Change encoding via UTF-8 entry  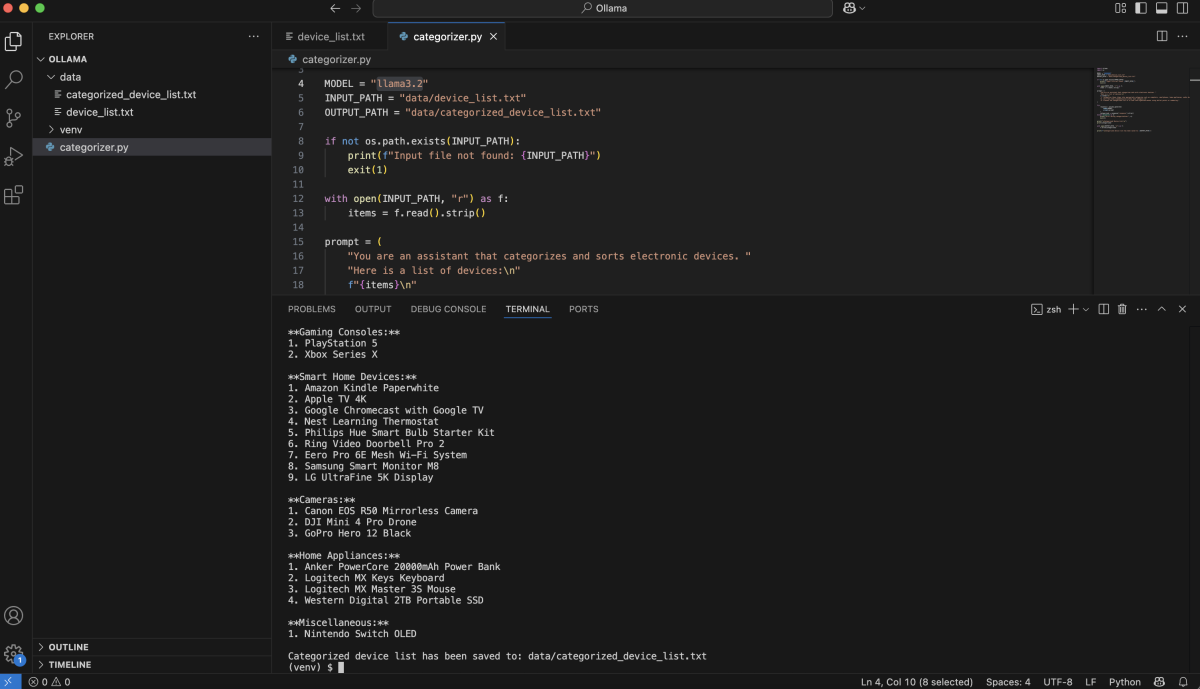(x=1058, y=682)
